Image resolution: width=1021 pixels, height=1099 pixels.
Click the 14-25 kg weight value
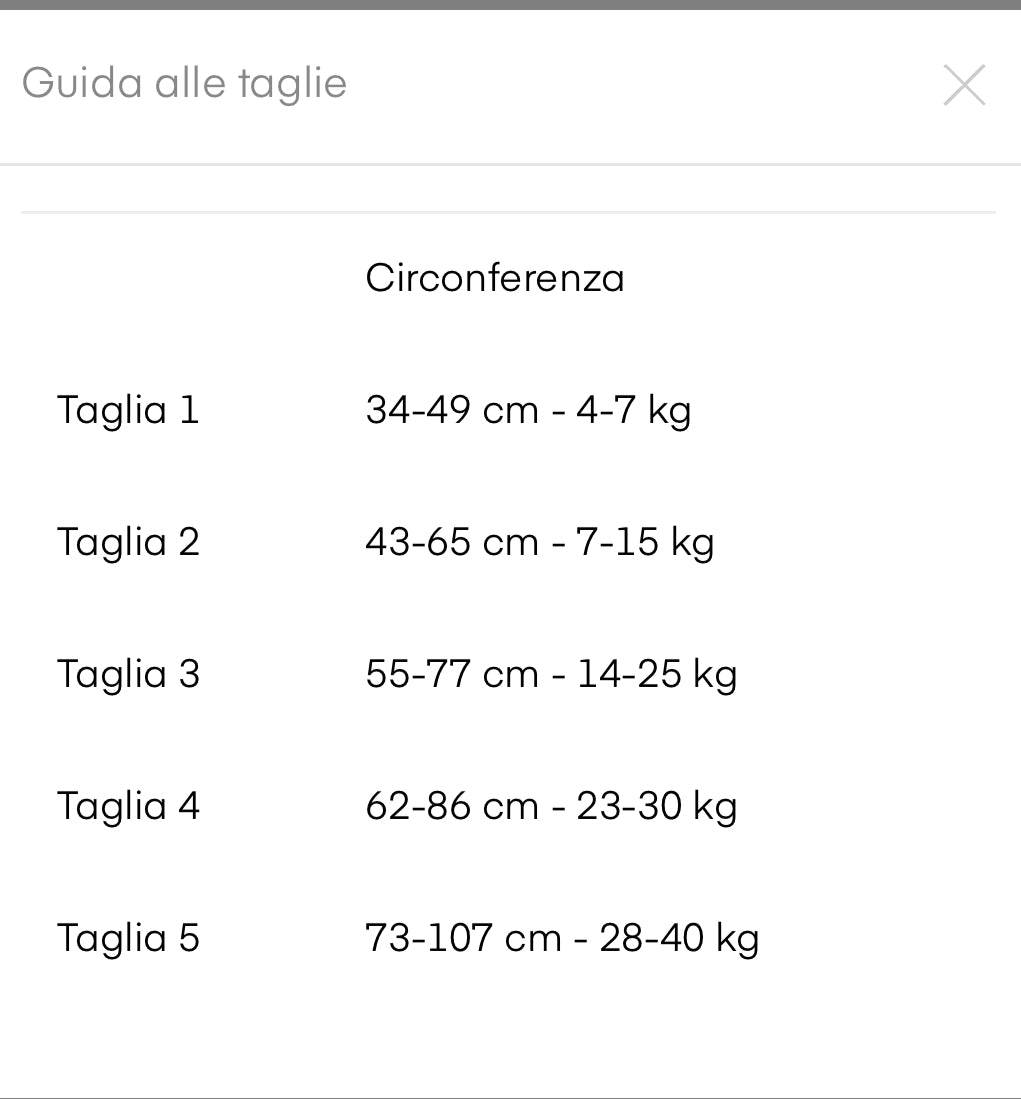pos(657,674)
